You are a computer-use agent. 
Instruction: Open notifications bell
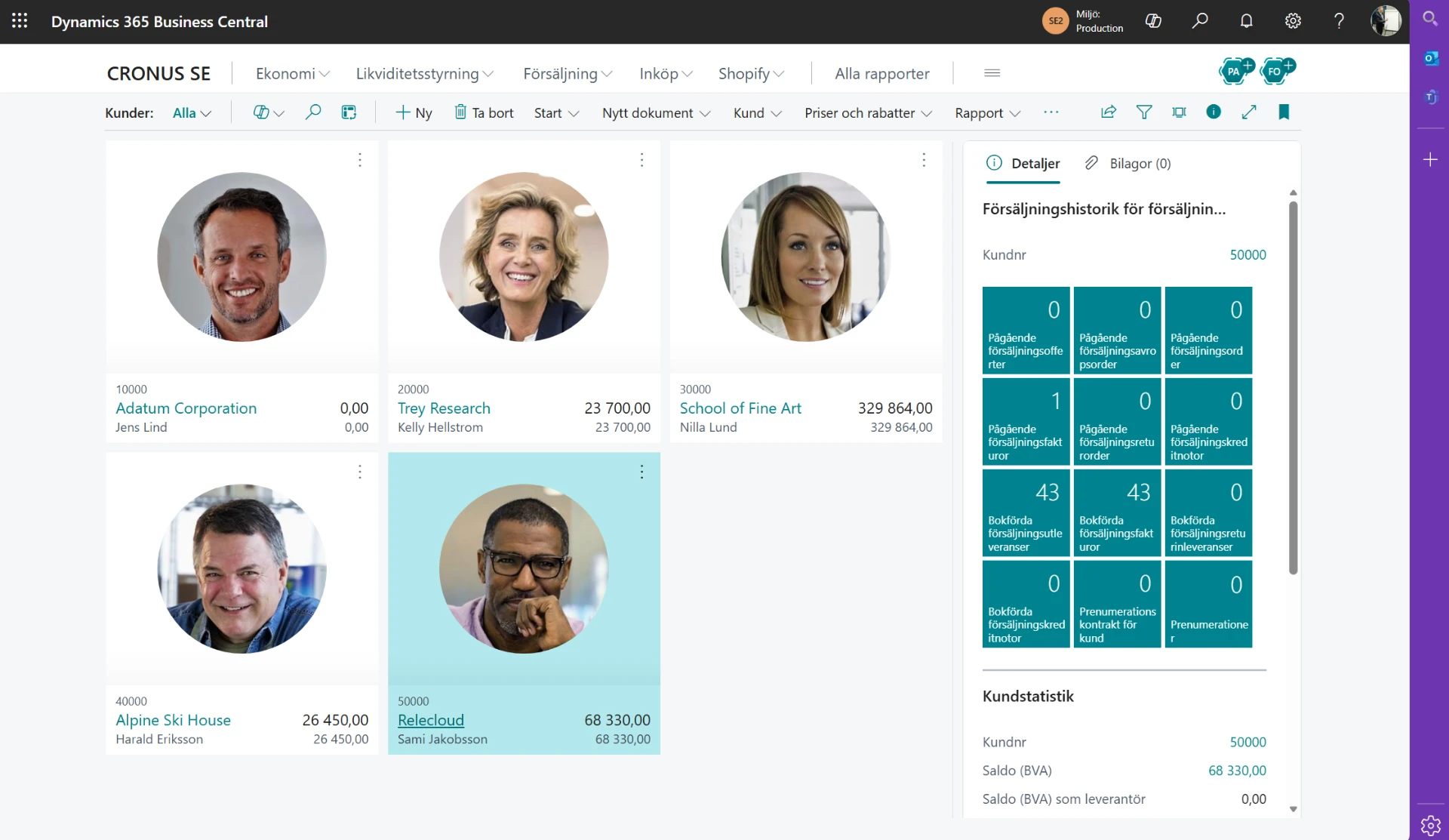click(x=1247, y=21)
